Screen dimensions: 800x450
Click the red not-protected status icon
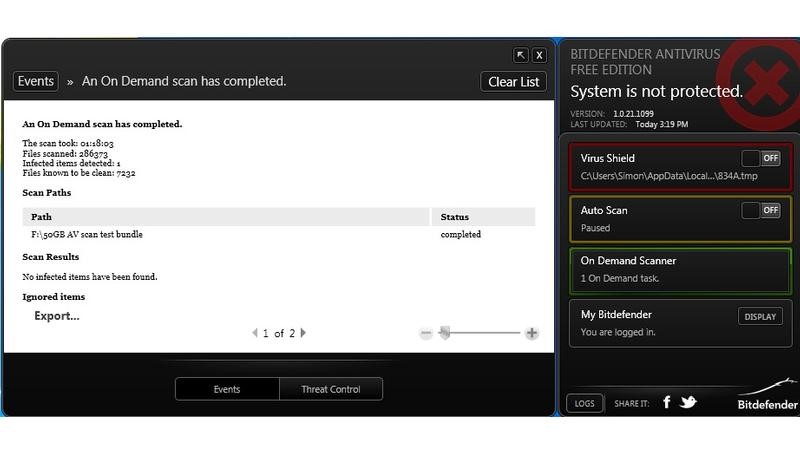pos(764,82)
